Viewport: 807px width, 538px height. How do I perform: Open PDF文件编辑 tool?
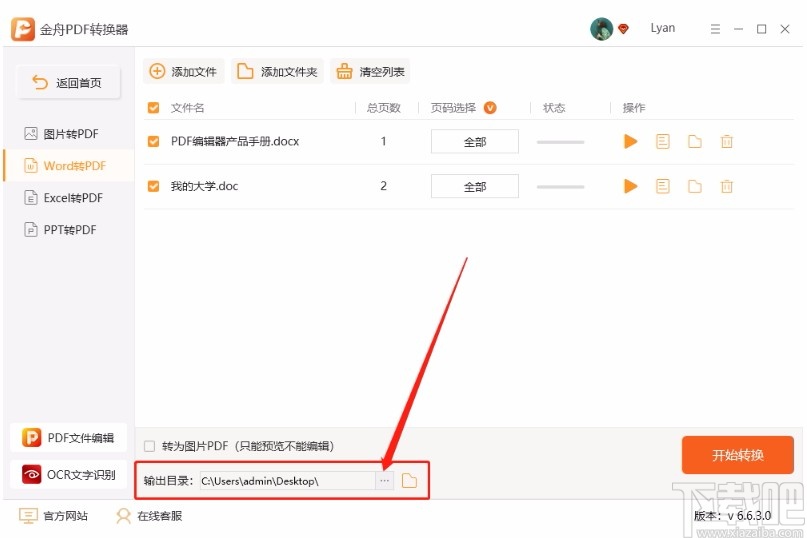(68, 438)
